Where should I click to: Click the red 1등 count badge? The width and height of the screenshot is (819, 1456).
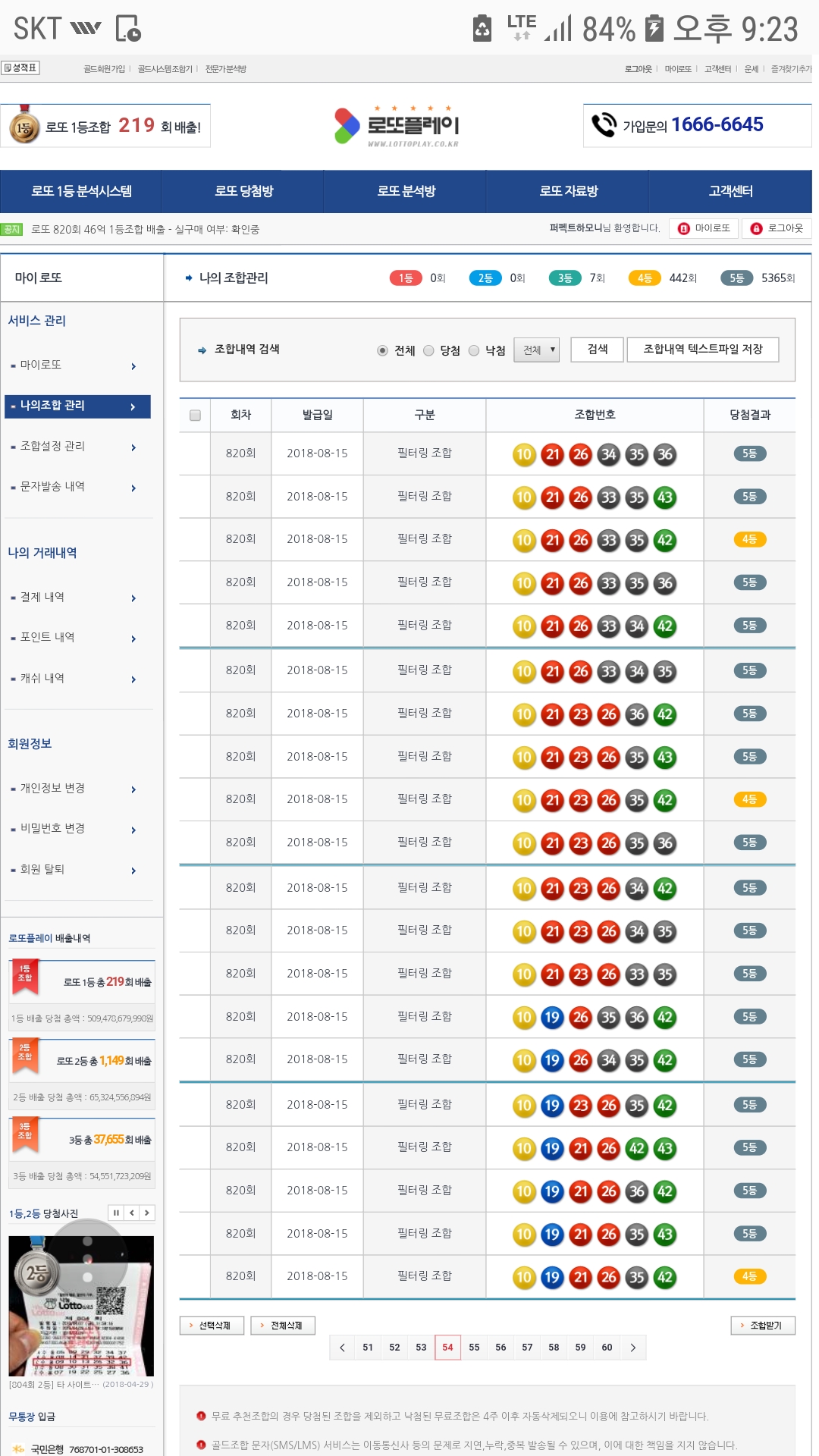[x=406, y=278]
